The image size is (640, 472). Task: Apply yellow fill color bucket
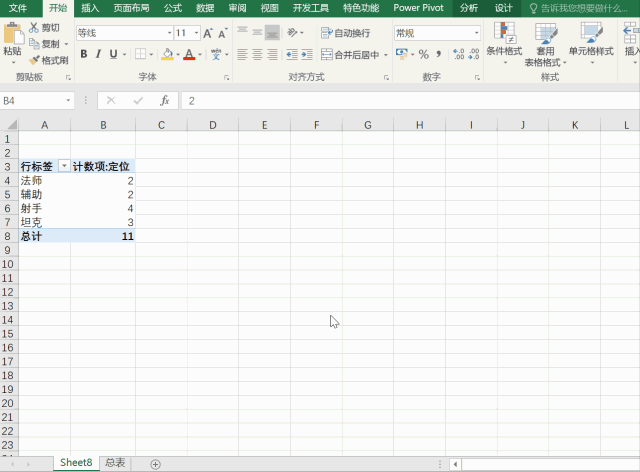166,54
